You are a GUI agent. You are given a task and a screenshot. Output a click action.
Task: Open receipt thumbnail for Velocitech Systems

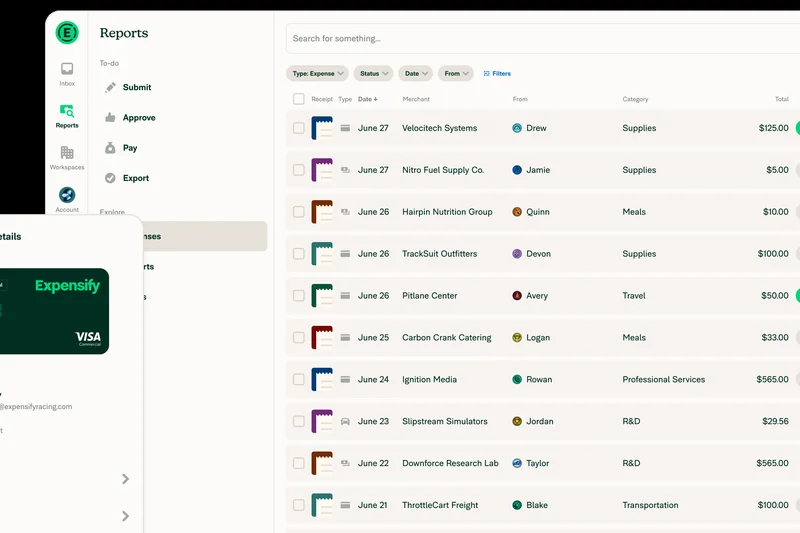[x=321, y=128]
